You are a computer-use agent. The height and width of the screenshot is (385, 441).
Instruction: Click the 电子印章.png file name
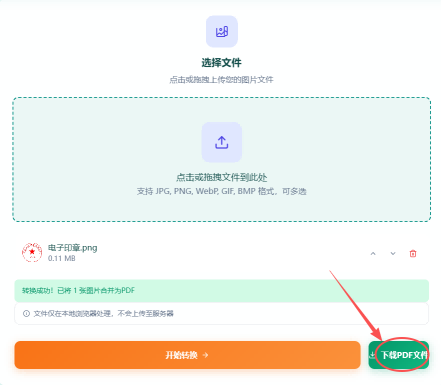tap(73, 248)
